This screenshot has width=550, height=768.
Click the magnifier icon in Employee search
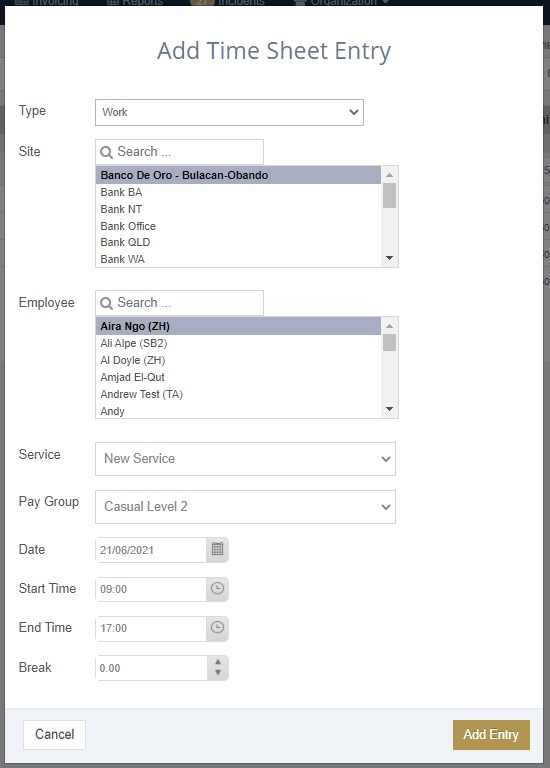tap(106, 303)
